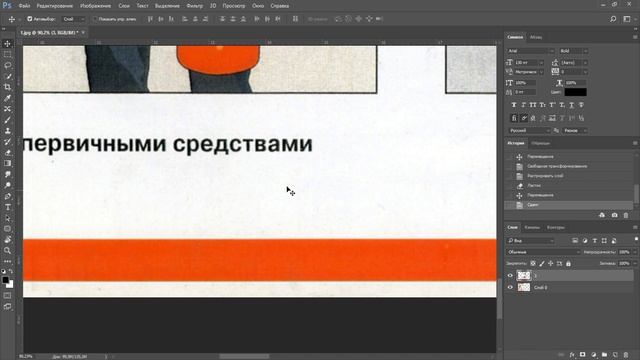The image size is (640, 360).
Task: Select the Clone Stamp tool
Action: [x=7, y=131]
